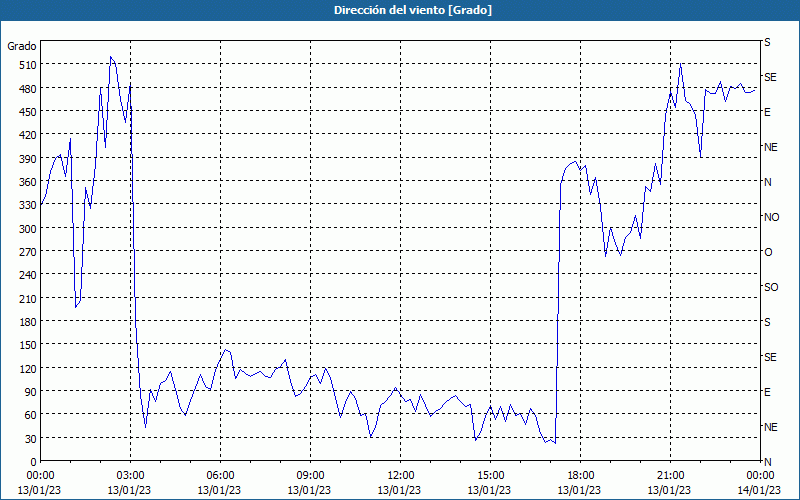The height and width of the screenshot is (500, 800).
Task: Click the '00:00' time label above 13/01/23
Action: coord(40,476)
